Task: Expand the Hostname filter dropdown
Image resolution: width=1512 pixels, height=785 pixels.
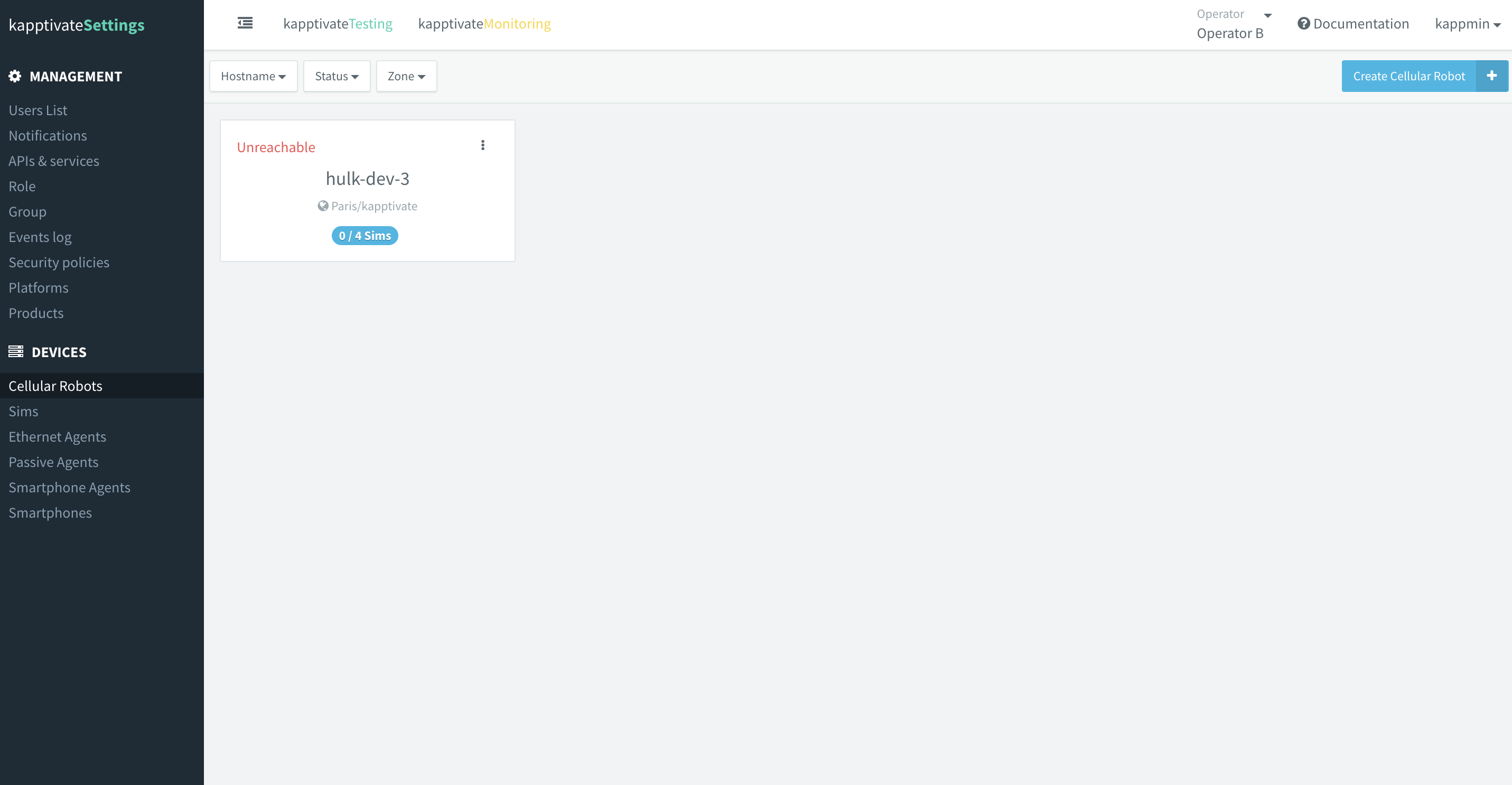Action: (x=253, y=76)
